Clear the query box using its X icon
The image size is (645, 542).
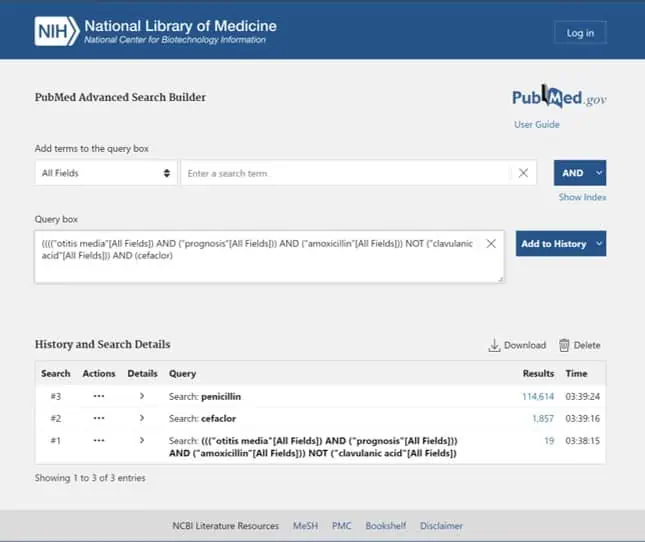[x=491, y=244]
